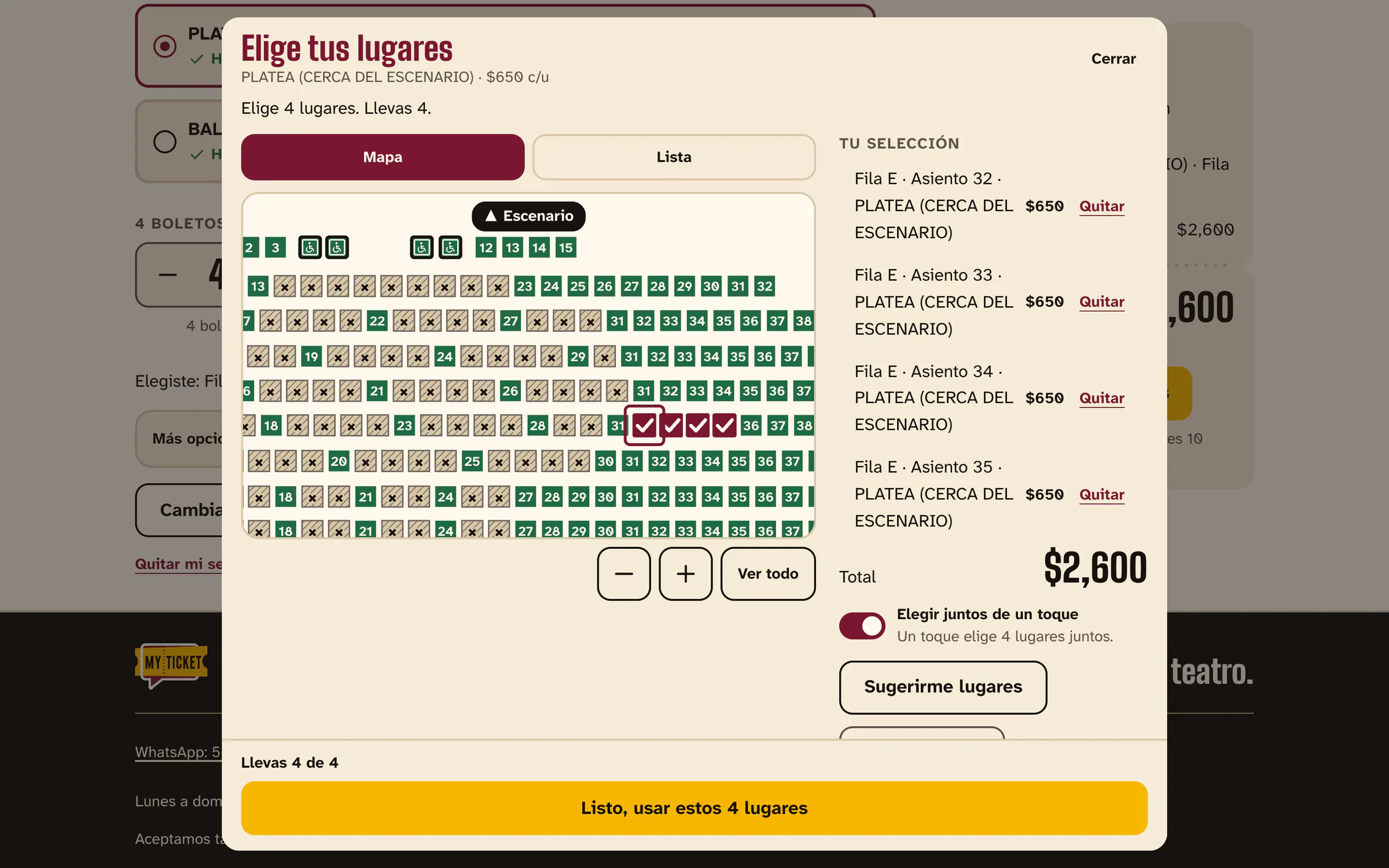Image resolution: width=1389 pixels, height=868 pixels.
Task: Select available seat 22 on the map
Action: coord(377,321)
